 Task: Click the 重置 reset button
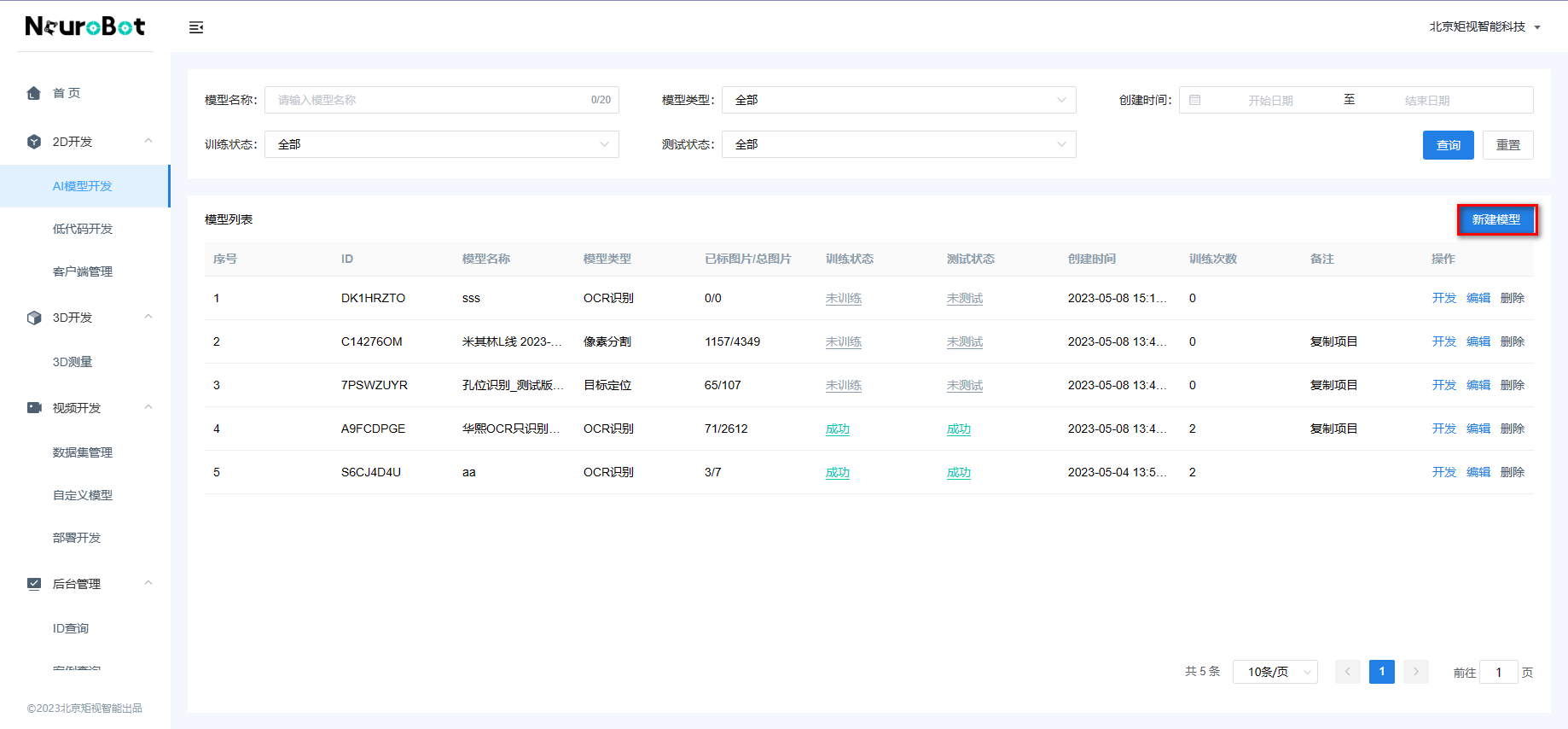coord(1508,145)
